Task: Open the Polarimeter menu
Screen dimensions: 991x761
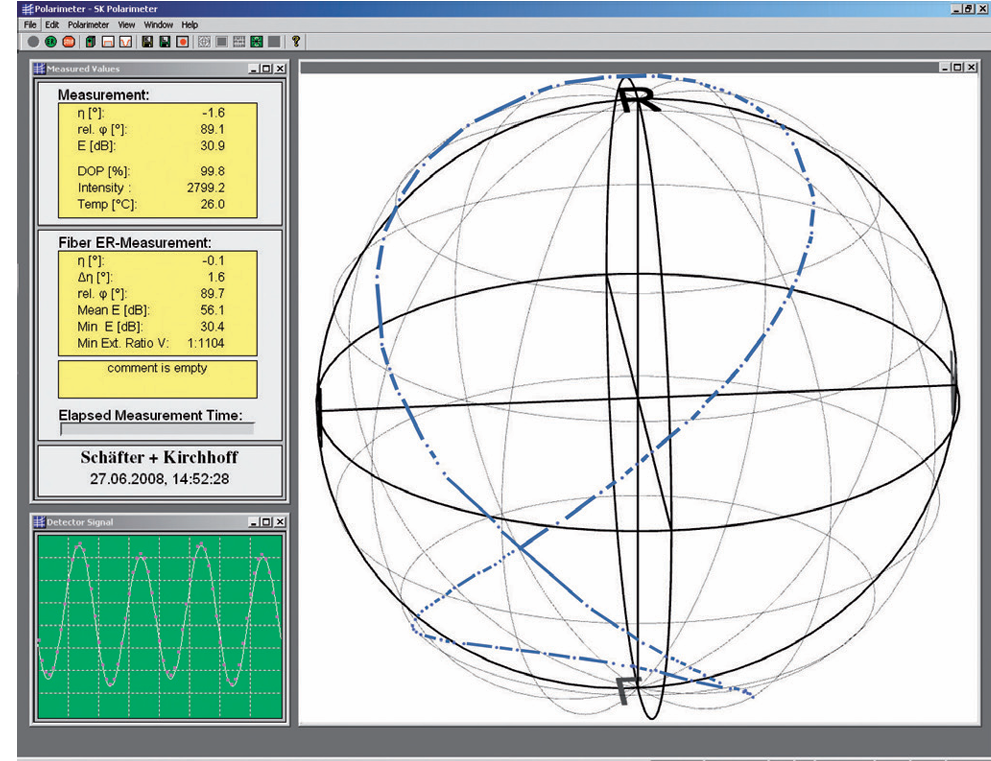Action: pyautogui.click(x=88, y=24)
